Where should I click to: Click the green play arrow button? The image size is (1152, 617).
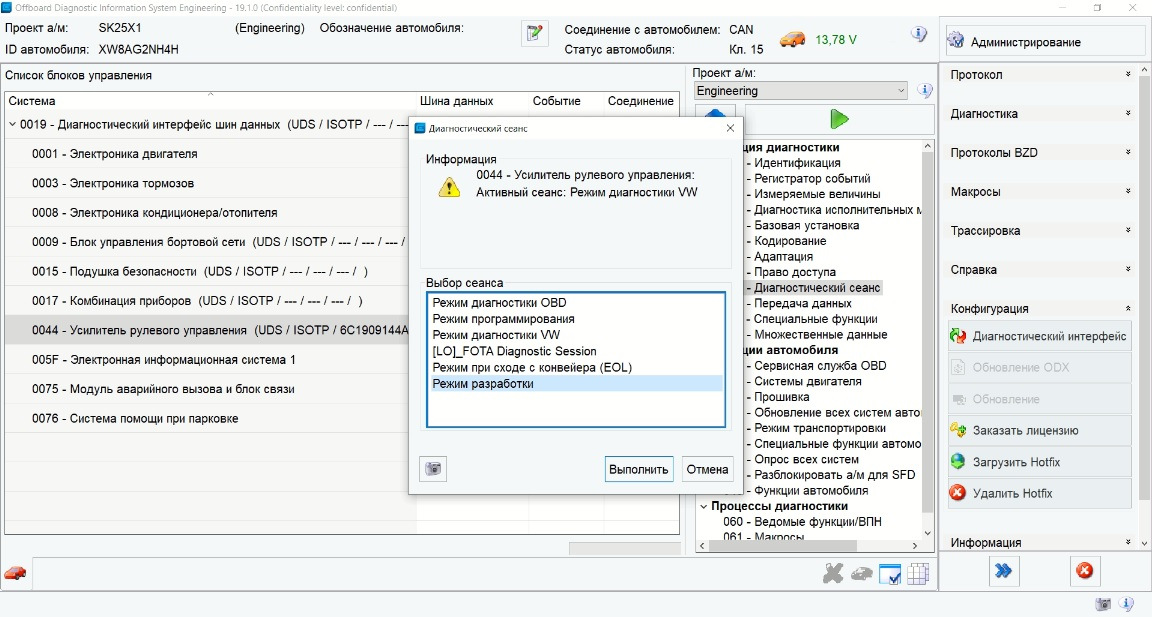click(x=839, y=118)
